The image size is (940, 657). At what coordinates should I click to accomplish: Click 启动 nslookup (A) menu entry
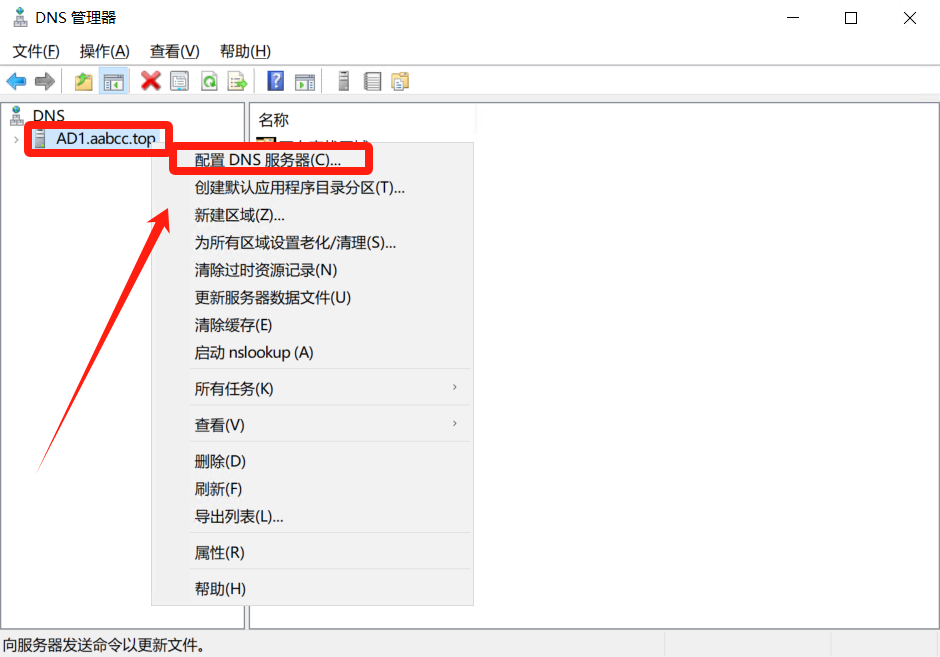pyautogui.click(x=254, y=352)
